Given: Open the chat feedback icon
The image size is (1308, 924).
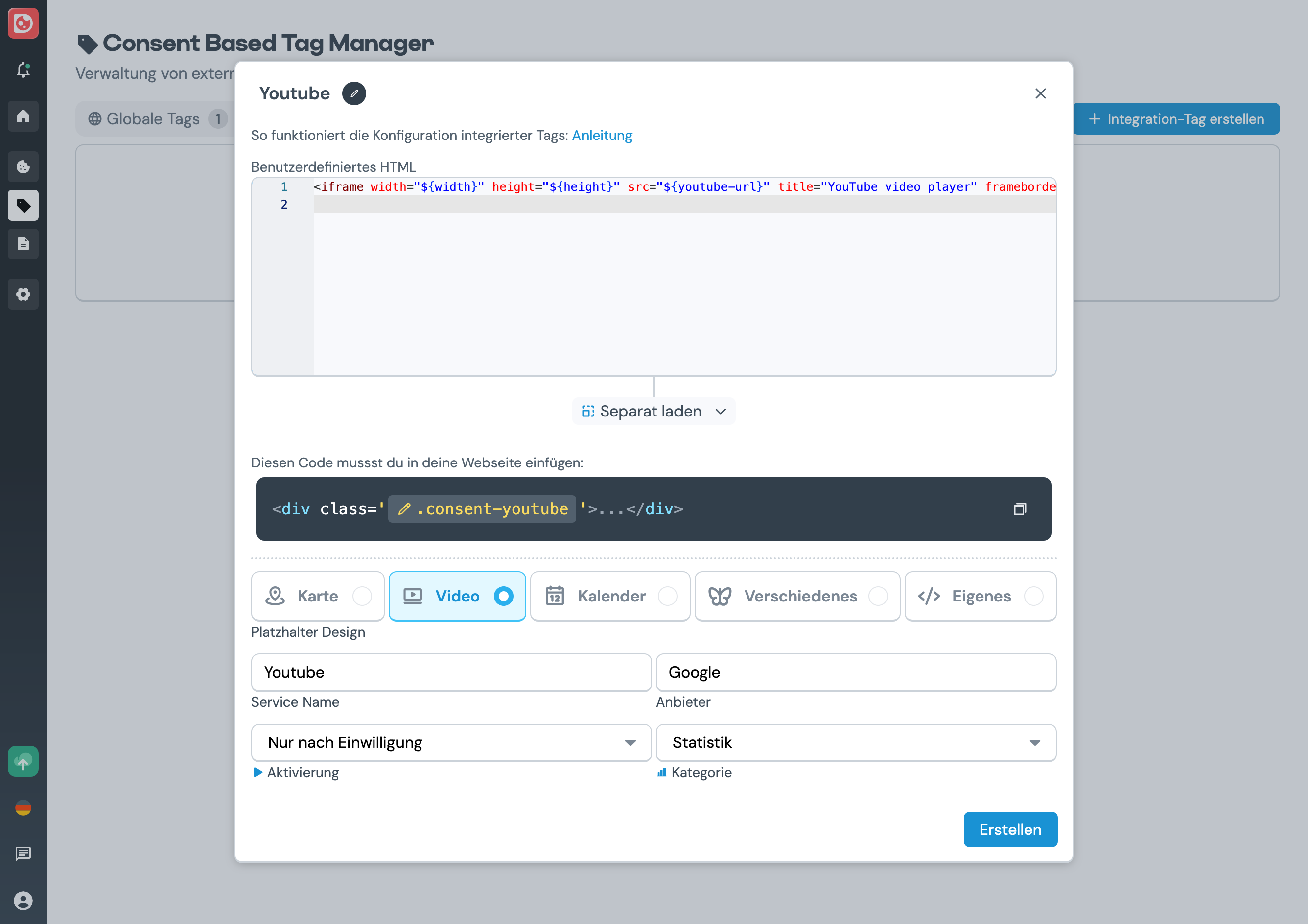Looking at the screenshot, I should click(23, 853).
